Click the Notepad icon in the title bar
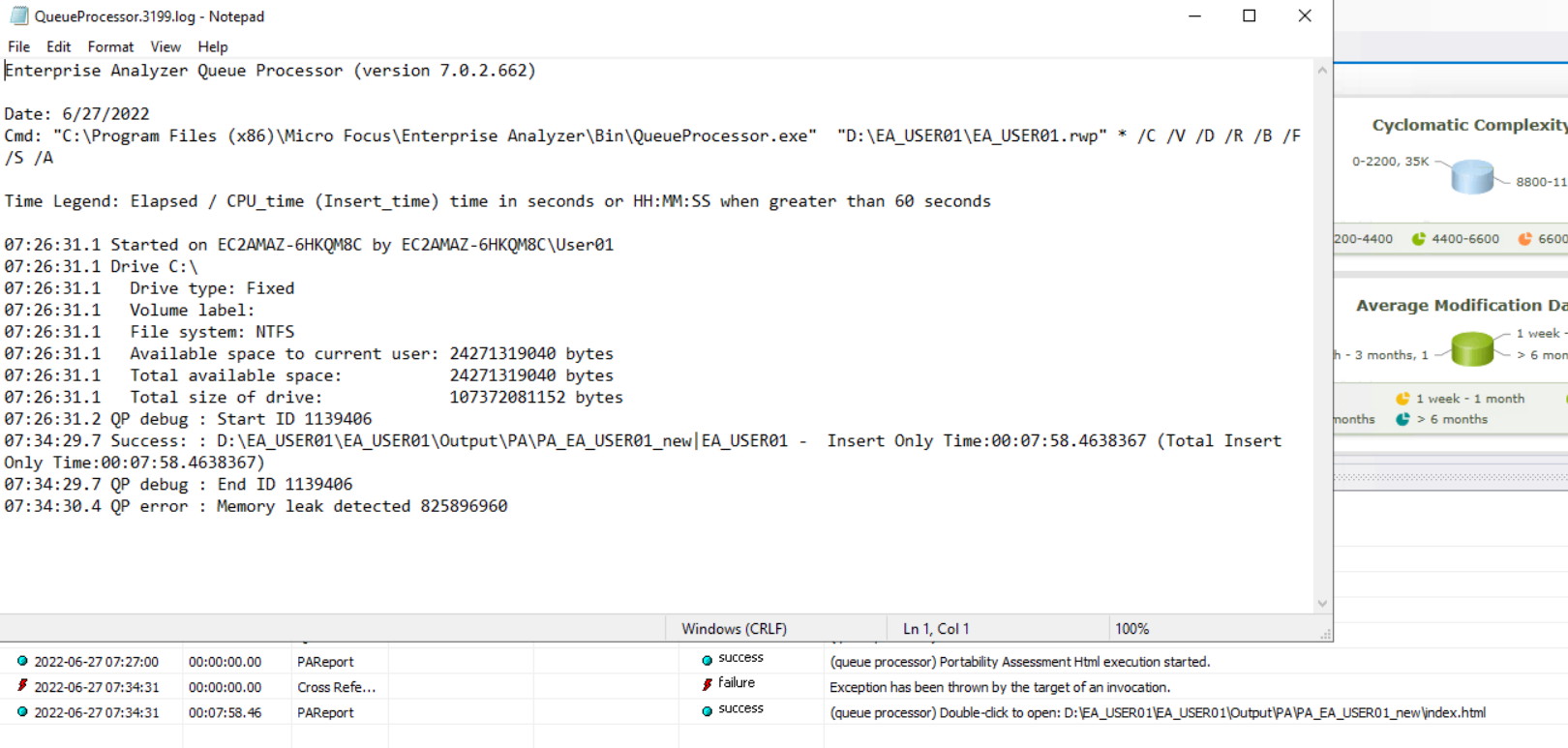 18,16
